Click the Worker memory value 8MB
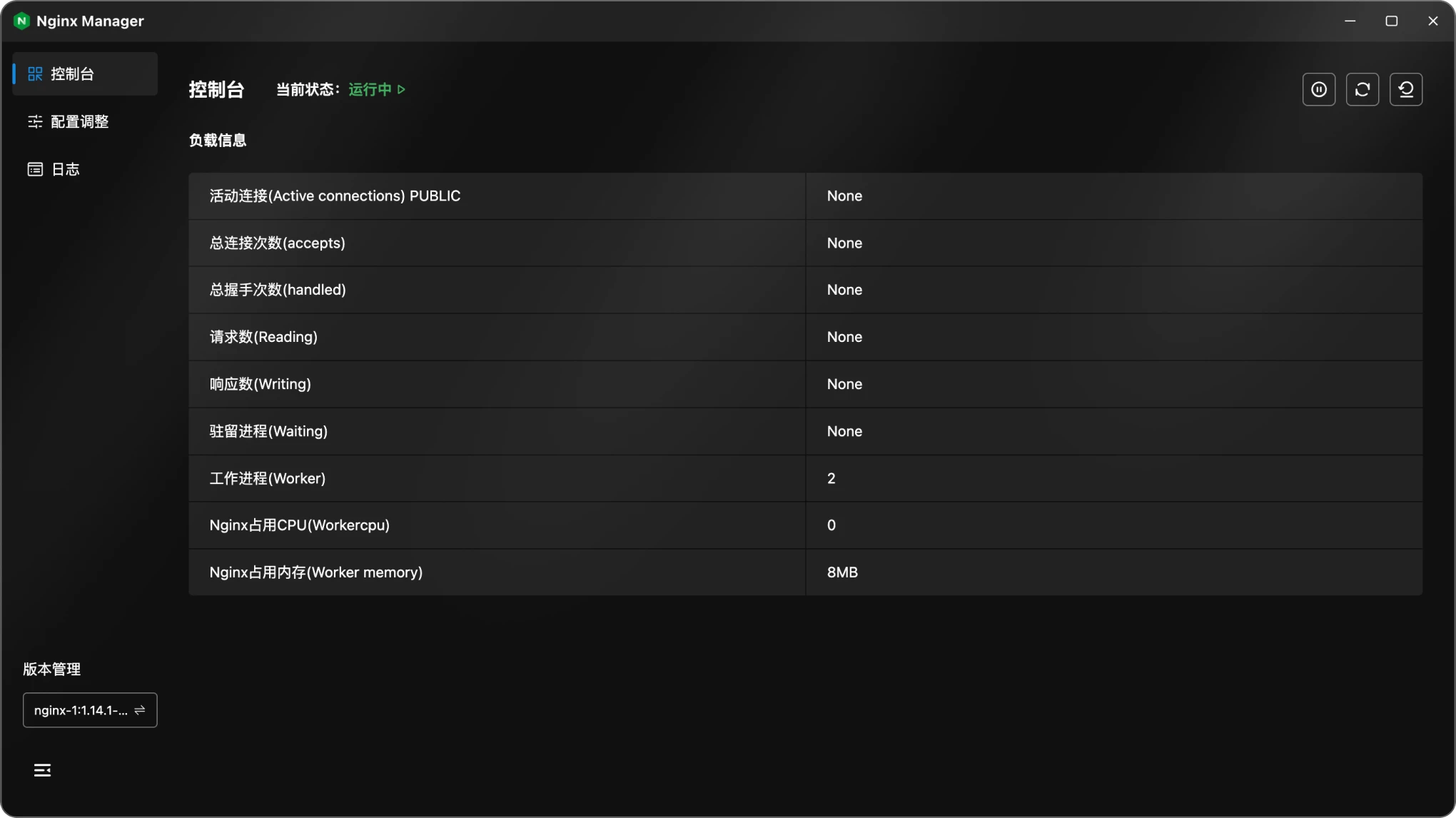Screen dimensions: 1456x818 coord(842,572)
